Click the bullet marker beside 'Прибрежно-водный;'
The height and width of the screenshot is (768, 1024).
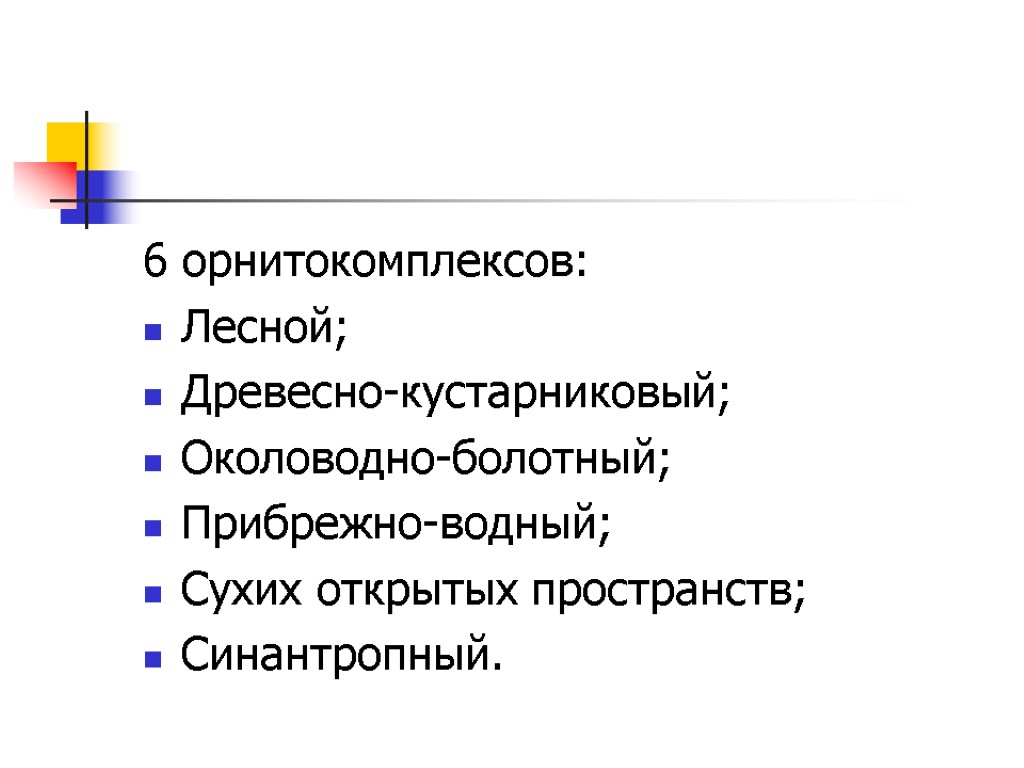[153, 529]
